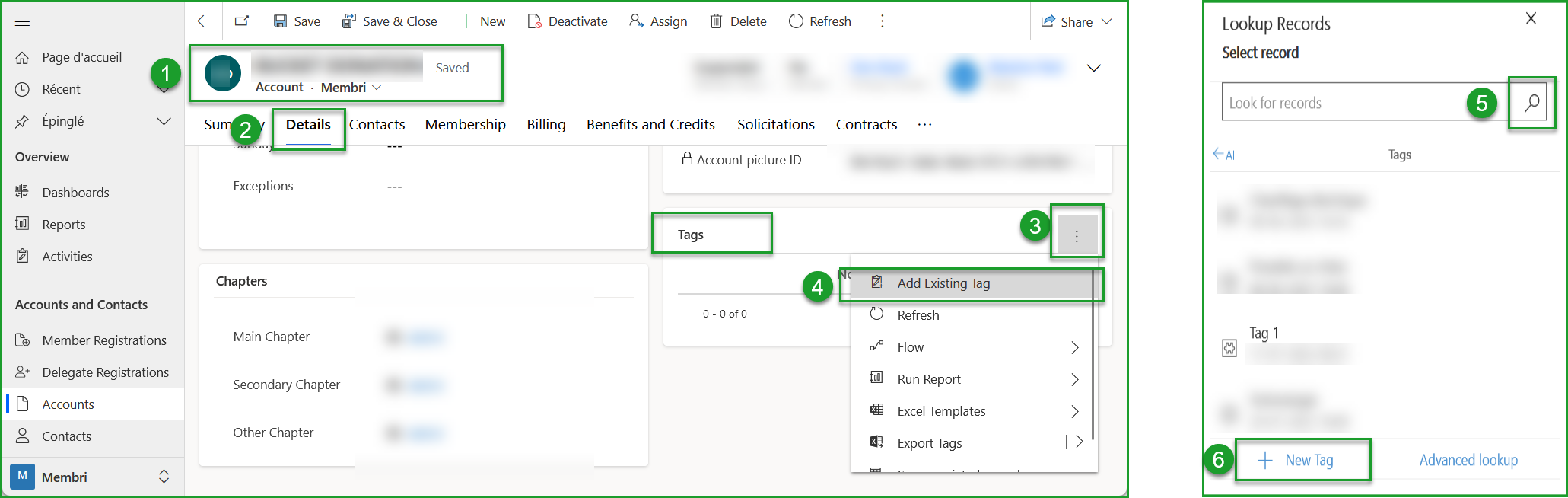Click the Refresh command in top toolbar

[x=819, y=21]
